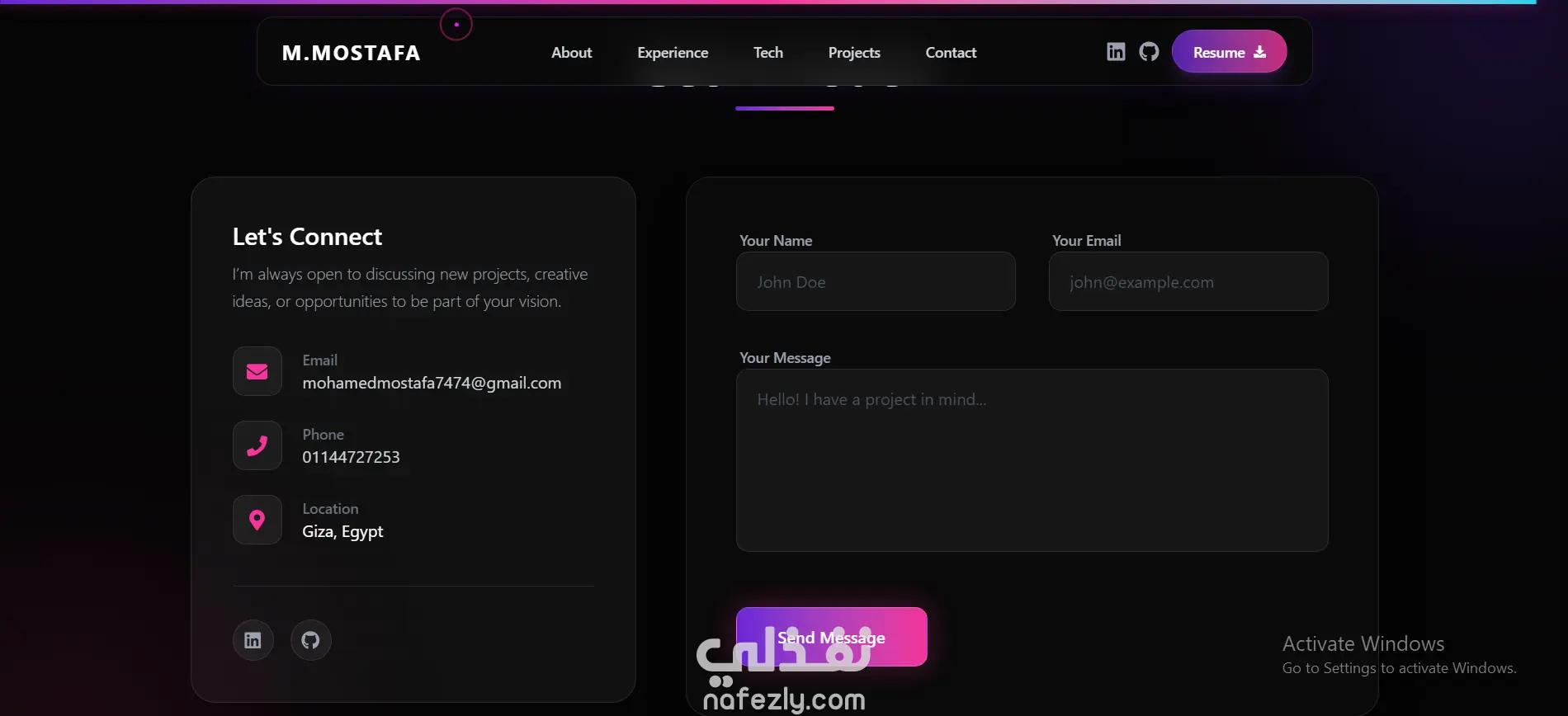Click the location pin icon
The height and width of the screenshot is (716, 1568).
coord(257,520)
